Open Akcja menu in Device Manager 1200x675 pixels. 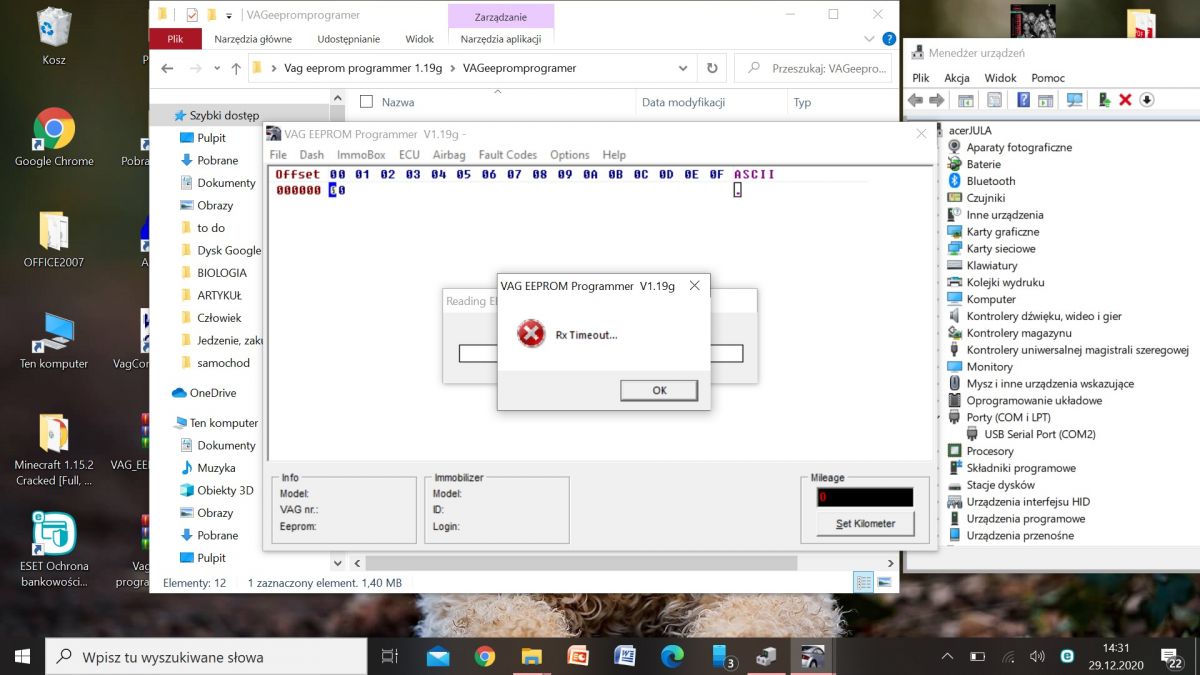coord(957,78)
